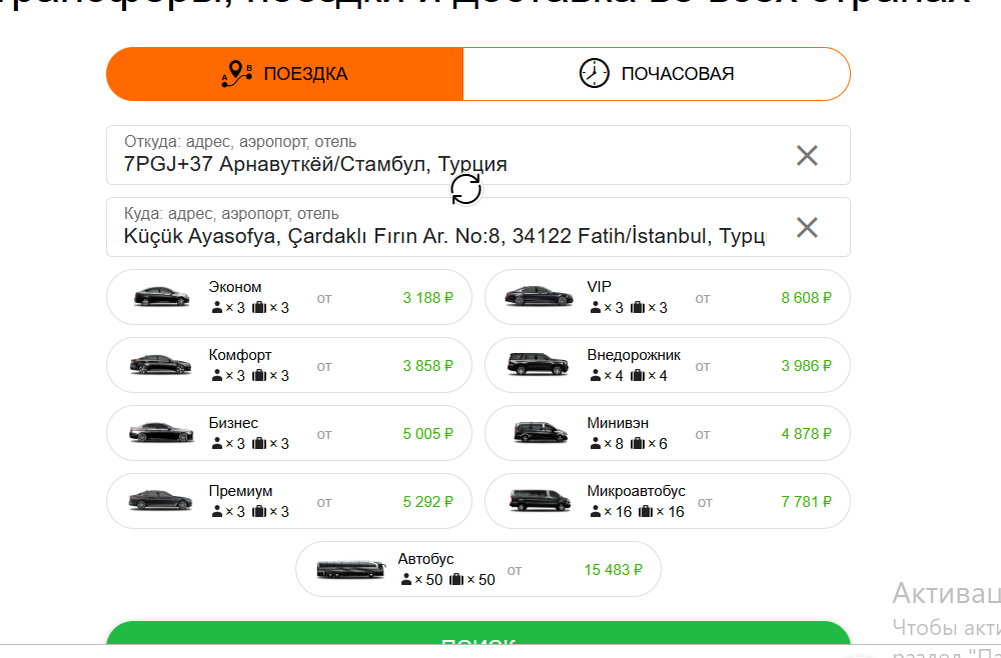Viewport: 1001px width, 658px height.
Task: Select the Бизнес car class
Action: tap(289, 433)
